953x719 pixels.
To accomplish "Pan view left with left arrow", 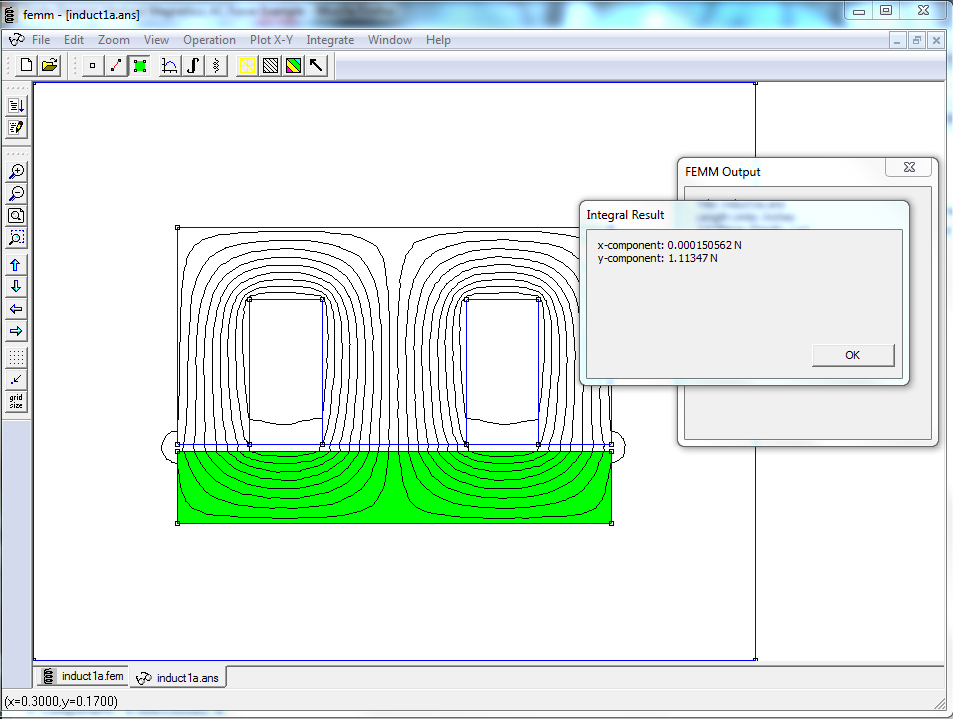I will click(x=16, y=309).
